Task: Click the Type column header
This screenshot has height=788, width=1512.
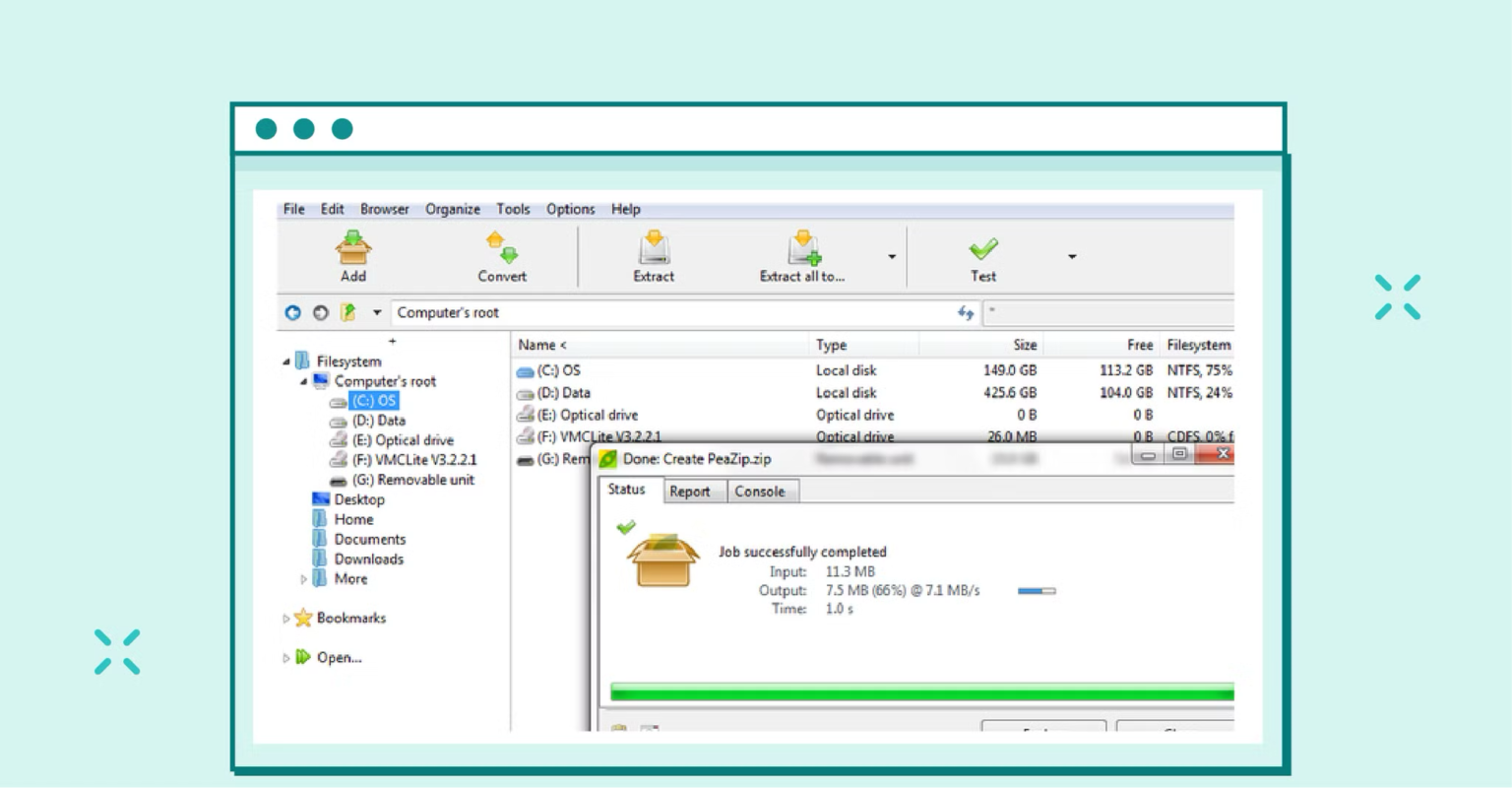Action: [x=832, y=345]
